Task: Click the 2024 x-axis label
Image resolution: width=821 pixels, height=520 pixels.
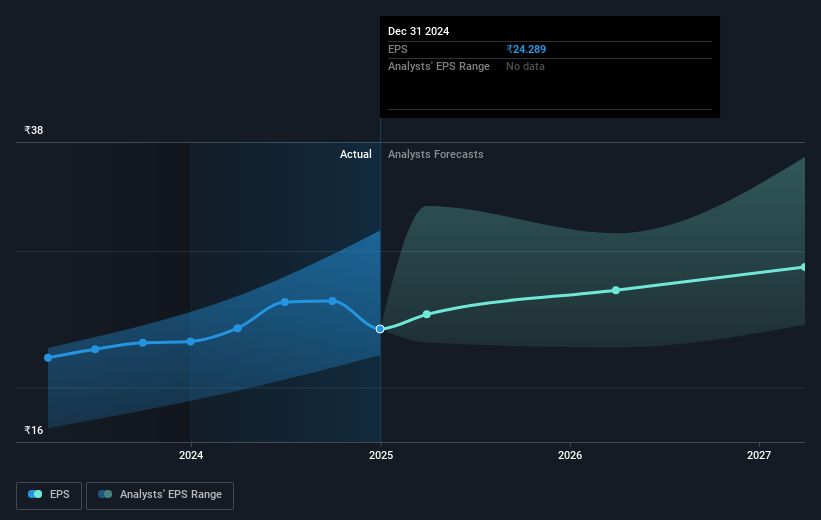Action: (191, 455)
